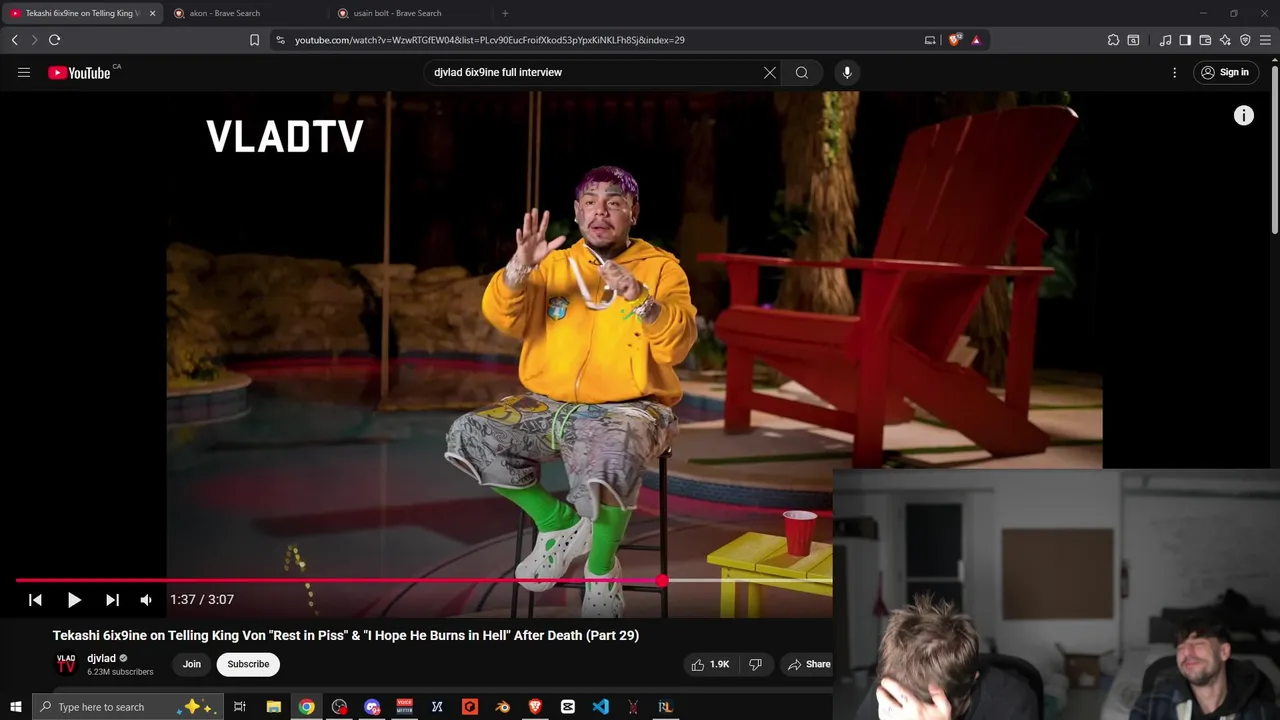1280x720 pixels.
Task: Open Brave Shields lion icon
Action: pos(954,40)
